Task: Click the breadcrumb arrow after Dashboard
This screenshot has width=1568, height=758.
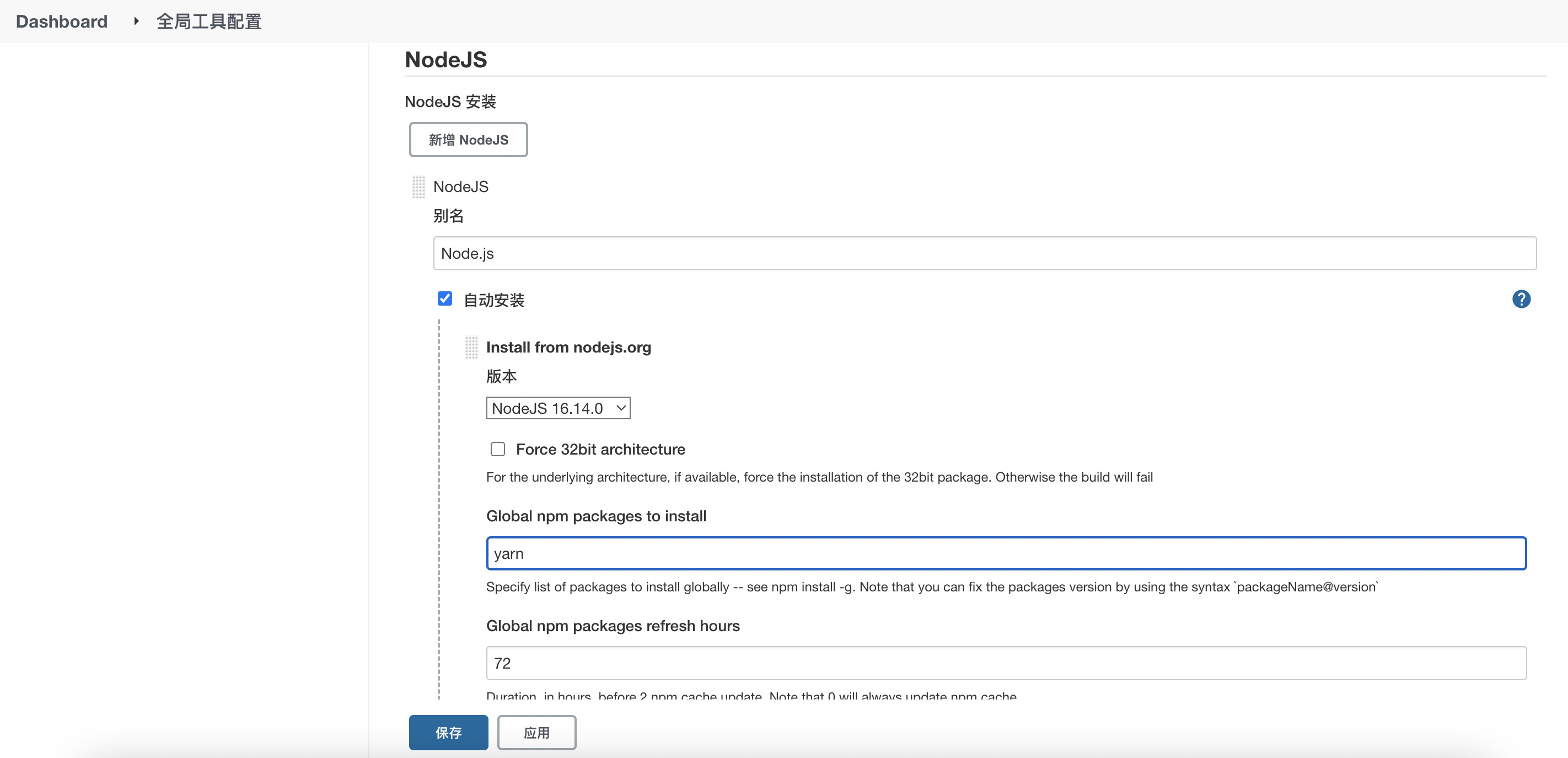Action: 136,22
